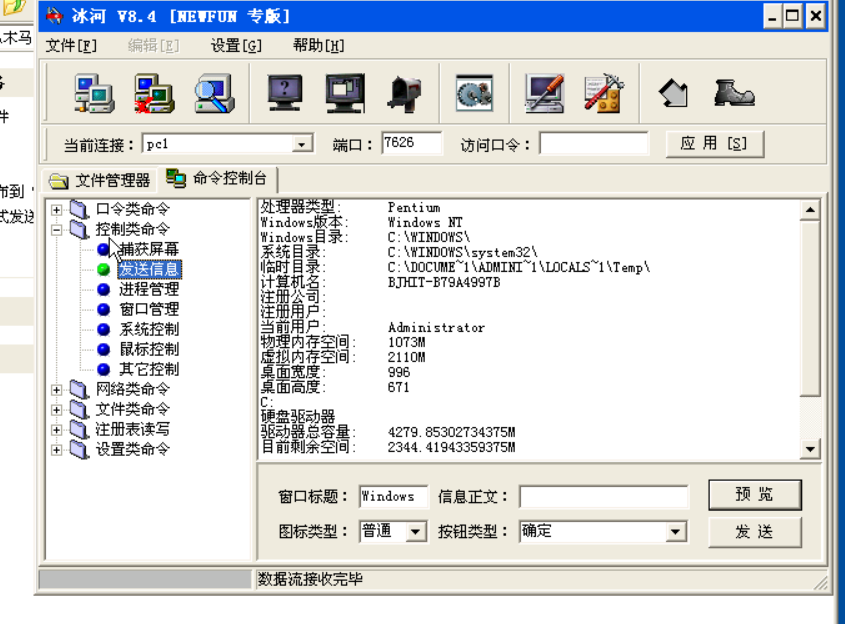Expand the 设置类命令 tree node
The width and height of the screenshot is (845, 624).
[x=57, y=449]
